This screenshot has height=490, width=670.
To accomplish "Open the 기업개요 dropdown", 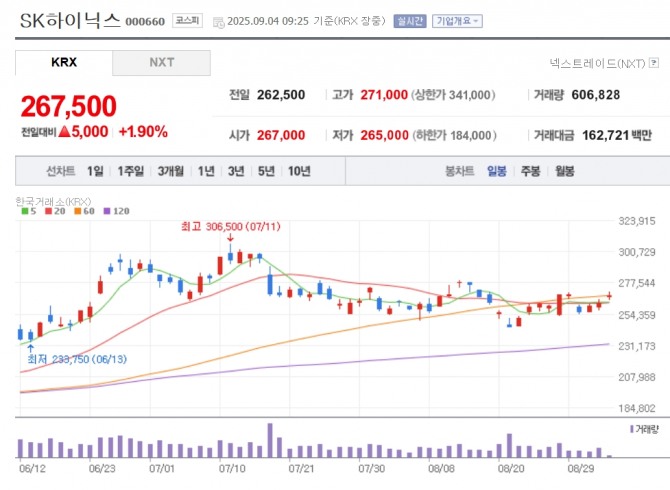I will (x=458, y=20).
